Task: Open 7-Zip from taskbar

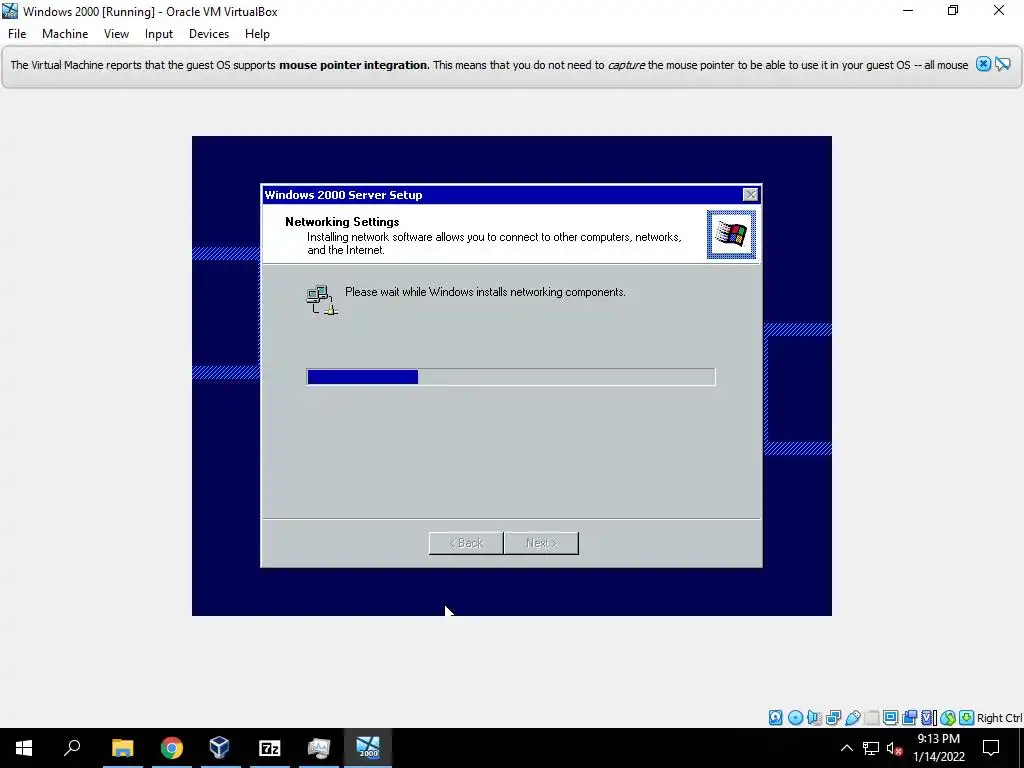Action: (x=269, y=748)
